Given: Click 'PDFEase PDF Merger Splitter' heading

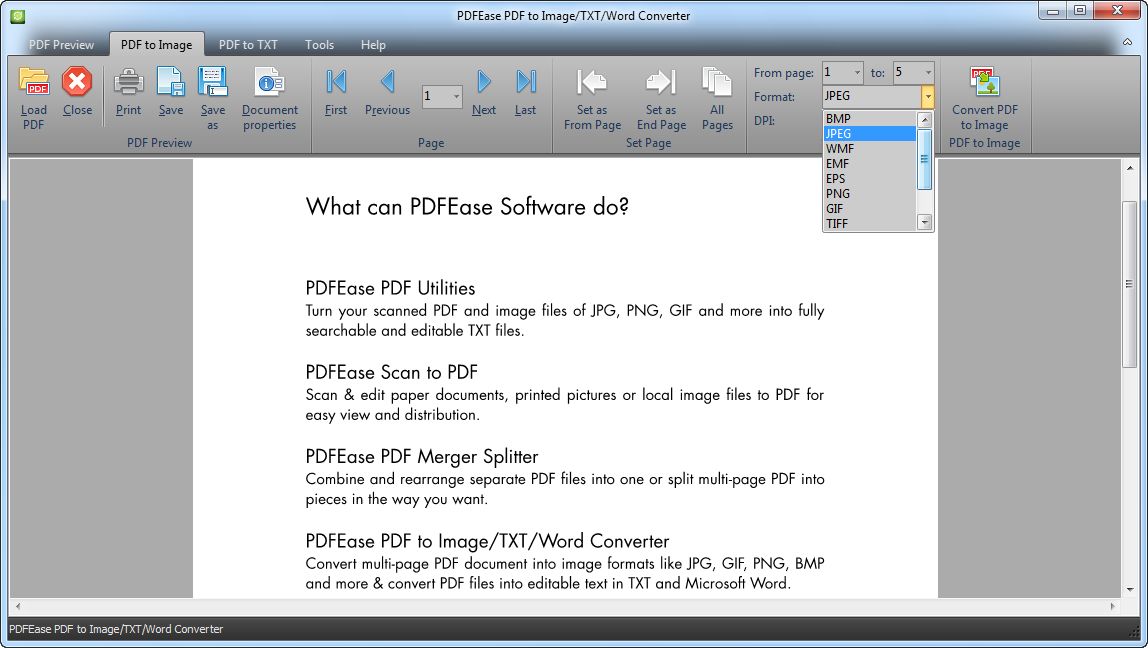Looking at the screenshot, I should point(422,457).
